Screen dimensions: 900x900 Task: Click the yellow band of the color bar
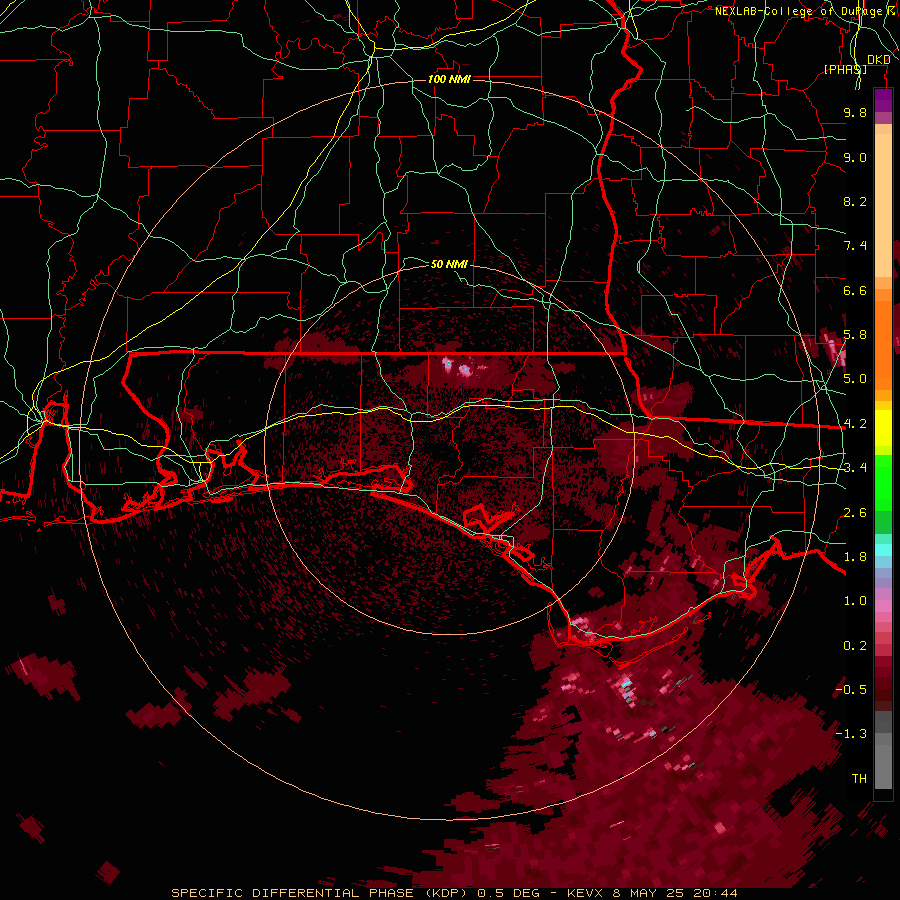click(x=883, y=428)
